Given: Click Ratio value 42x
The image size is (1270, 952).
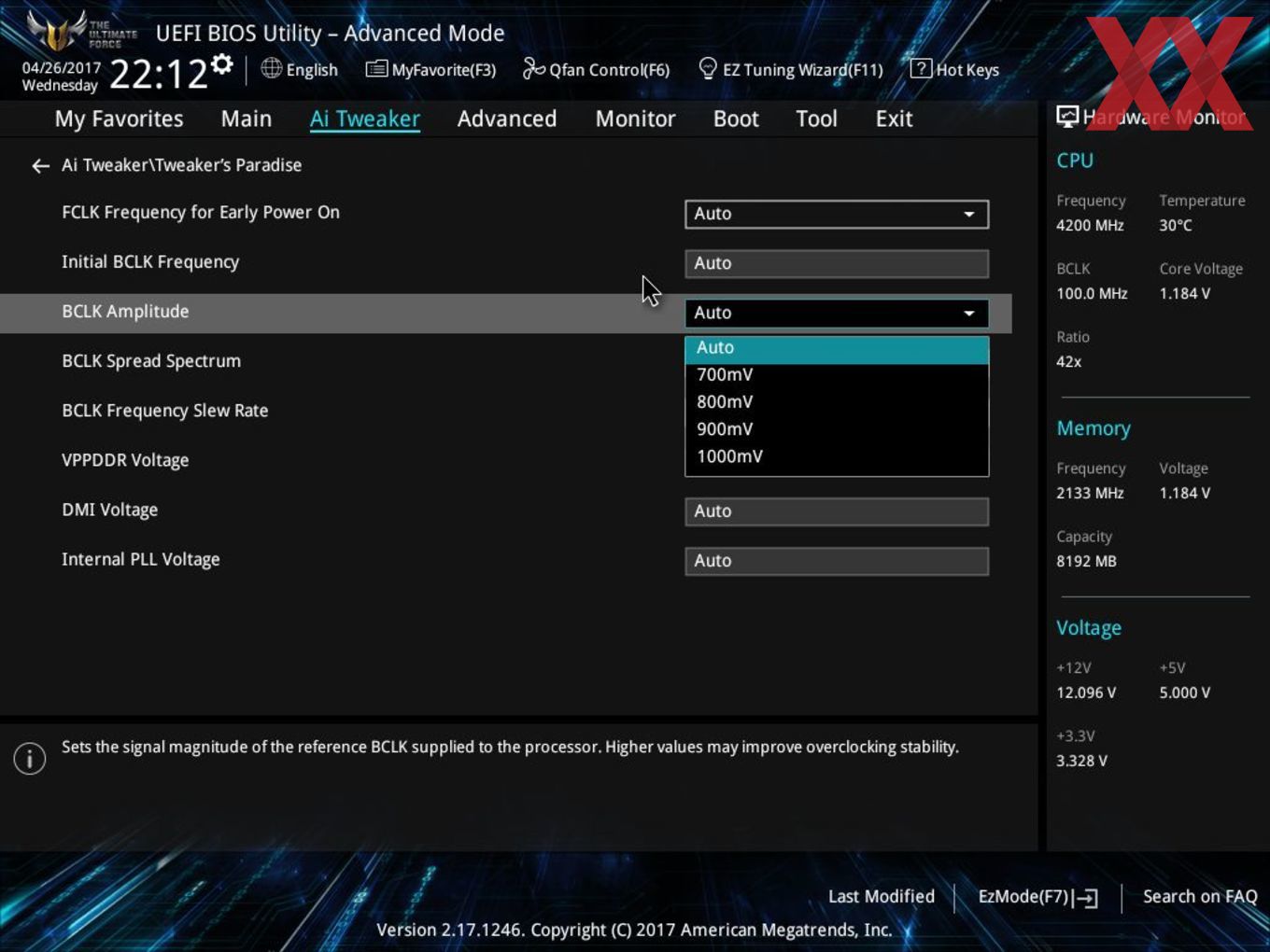Looking at the screenshot, I should 1068,361.
